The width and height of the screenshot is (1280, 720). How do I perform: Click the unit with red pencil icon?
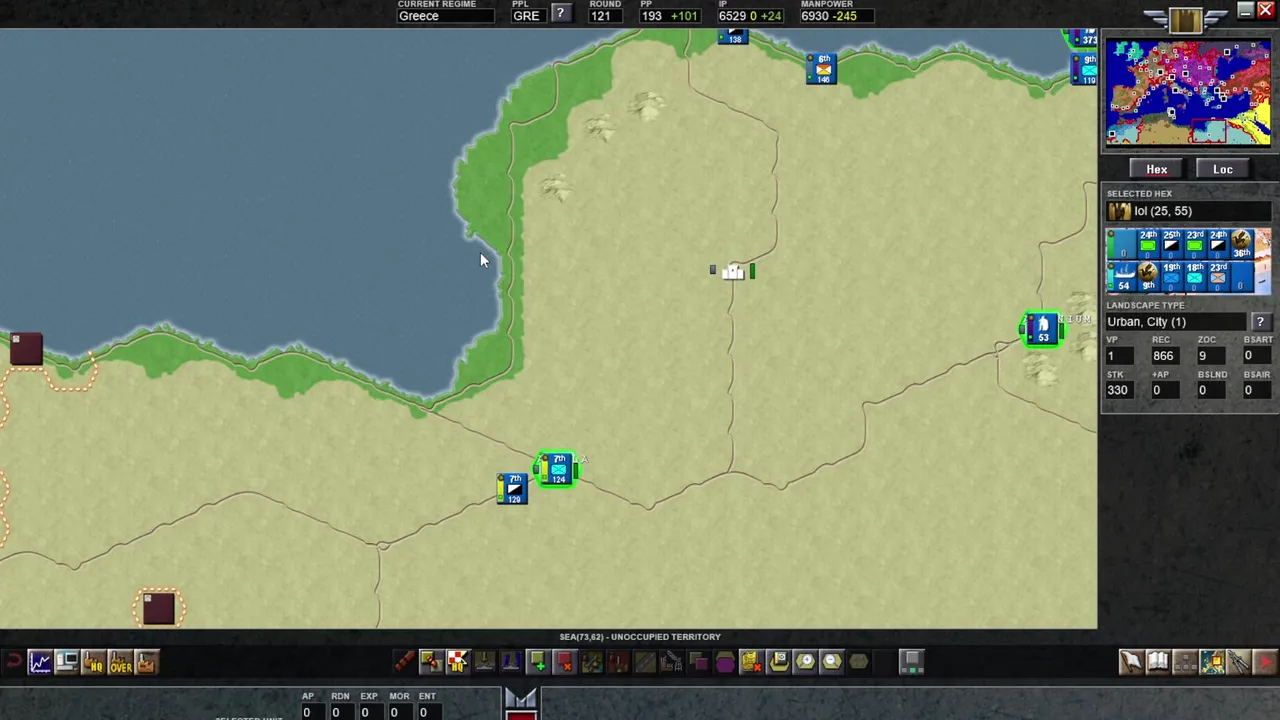click(x=430, y=662)
